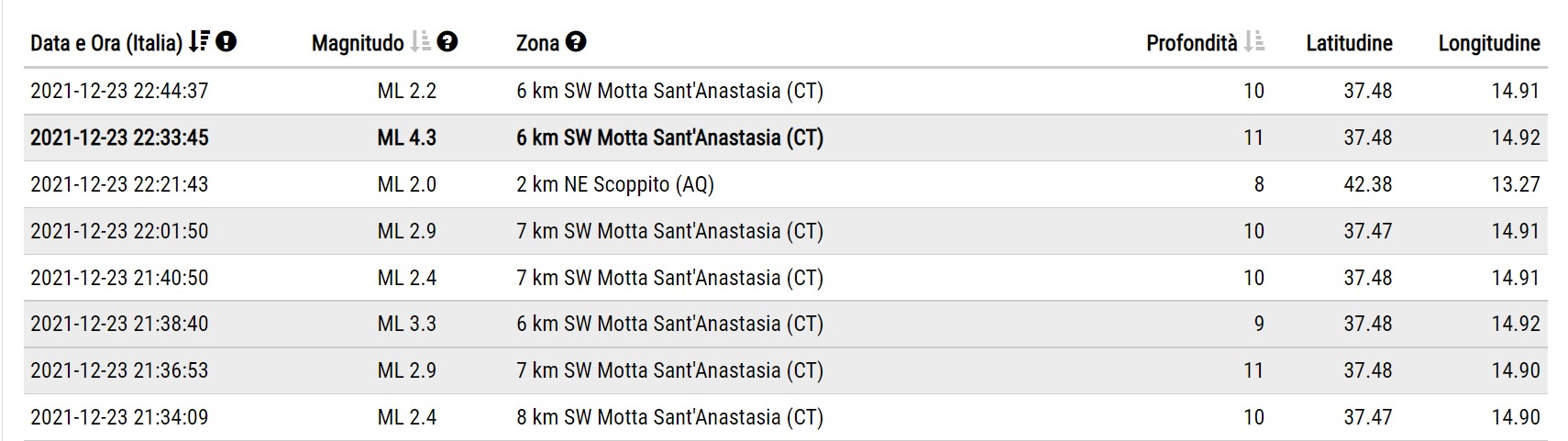
Task: Click the Magnitudo column header
Action: (x=358, y=43)
